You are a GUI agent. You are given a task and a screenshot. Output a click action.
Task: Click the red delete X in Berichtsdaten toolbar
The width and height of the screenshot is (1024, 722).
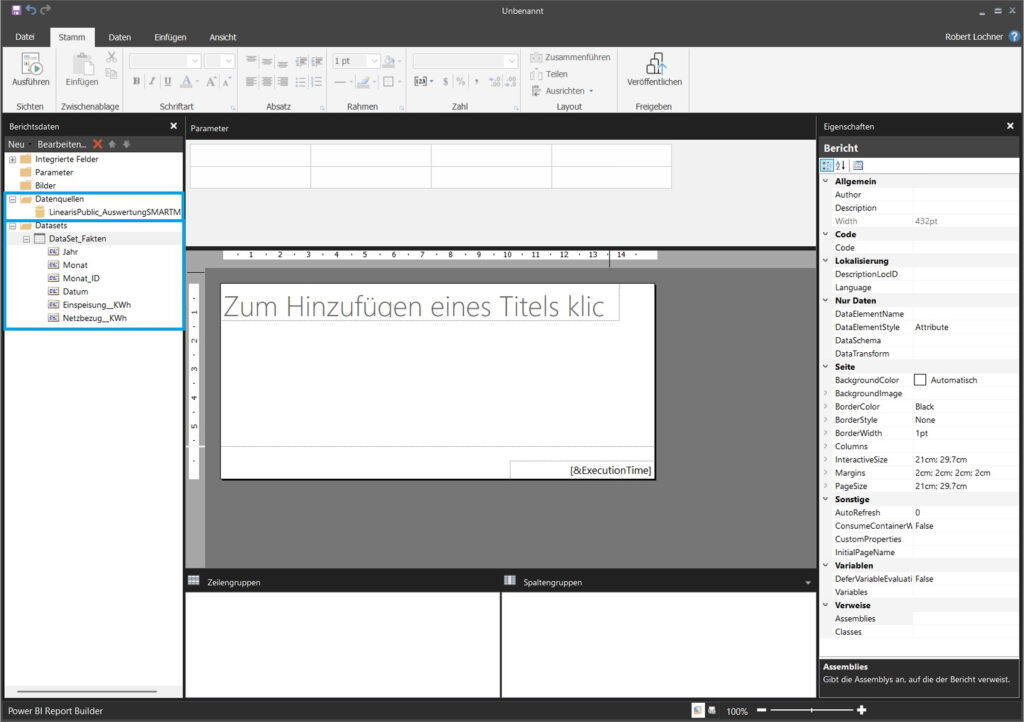coord(98,144)
